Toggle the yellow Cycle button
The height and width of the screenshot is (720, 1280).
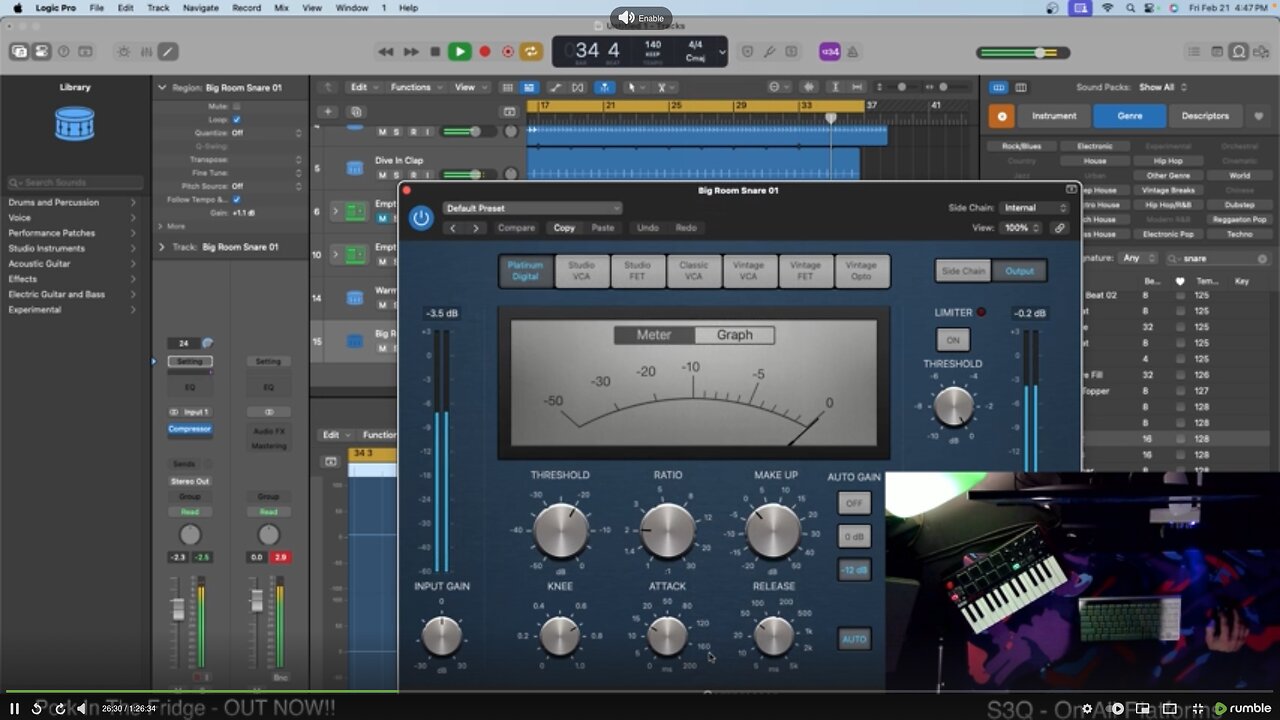[x=531, y=51]
